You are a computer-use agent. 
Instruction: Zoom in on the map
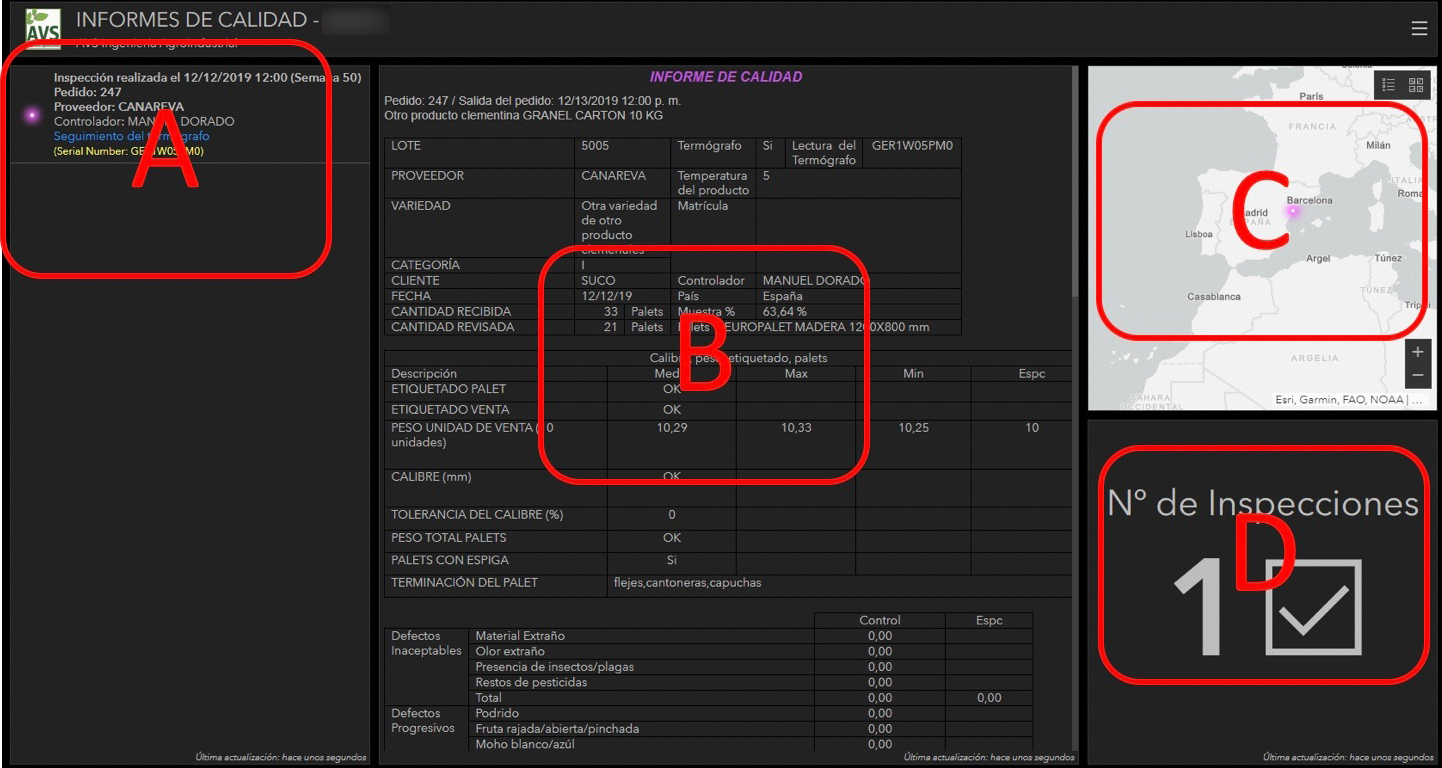(1417, 352)
